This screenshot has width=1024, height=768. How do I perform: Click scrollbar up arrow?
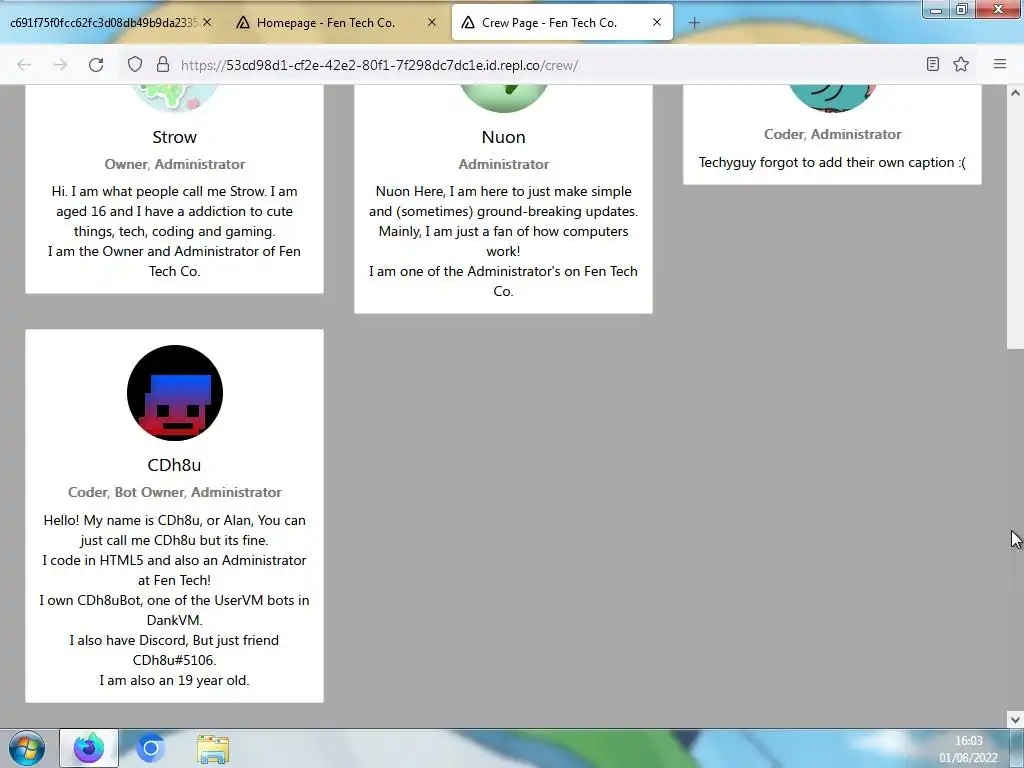click(x=1015, y=93)
